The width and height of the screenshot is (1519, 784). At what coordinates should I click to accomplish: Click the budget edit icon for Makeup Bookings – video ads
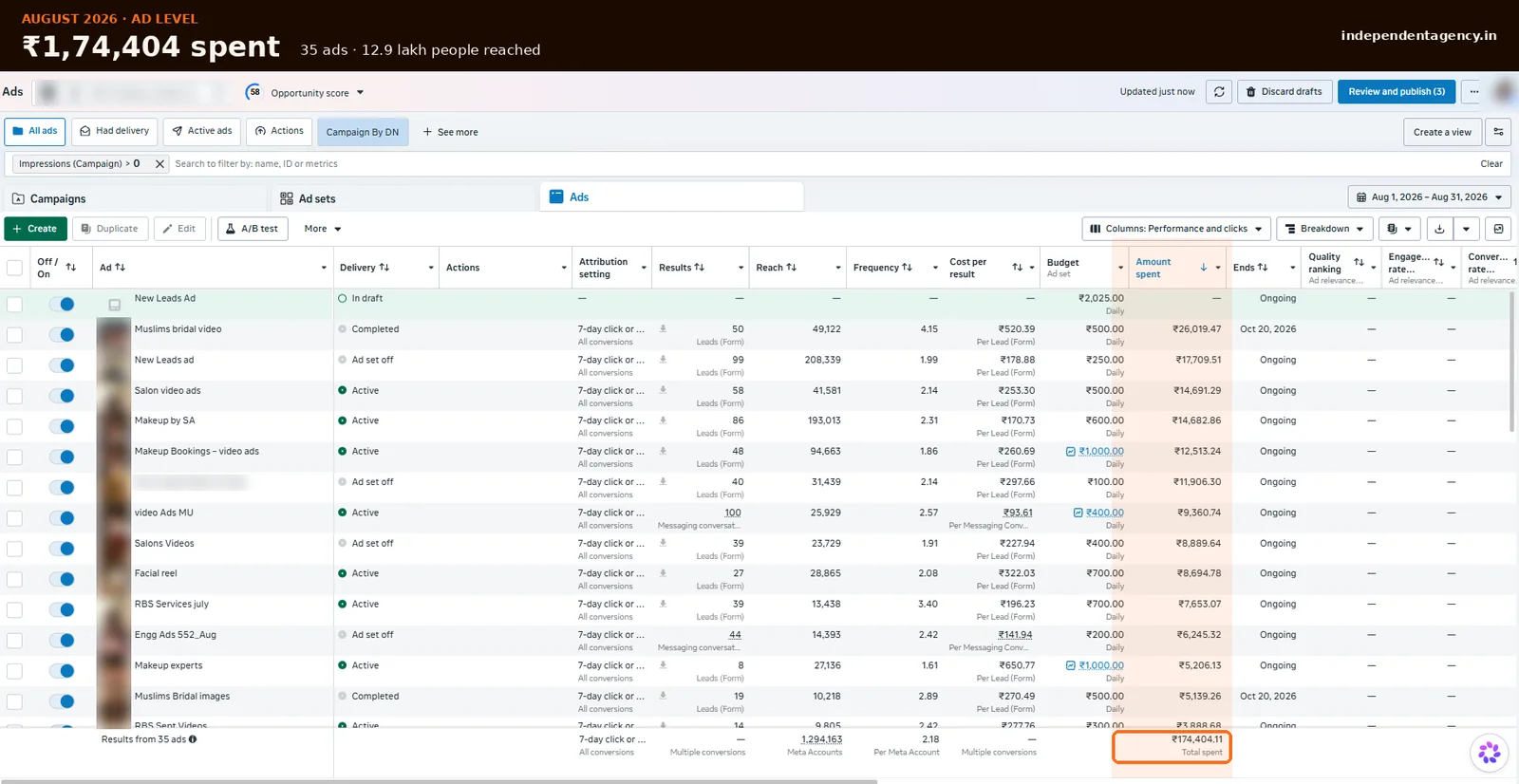click(x=1071, y=452)
